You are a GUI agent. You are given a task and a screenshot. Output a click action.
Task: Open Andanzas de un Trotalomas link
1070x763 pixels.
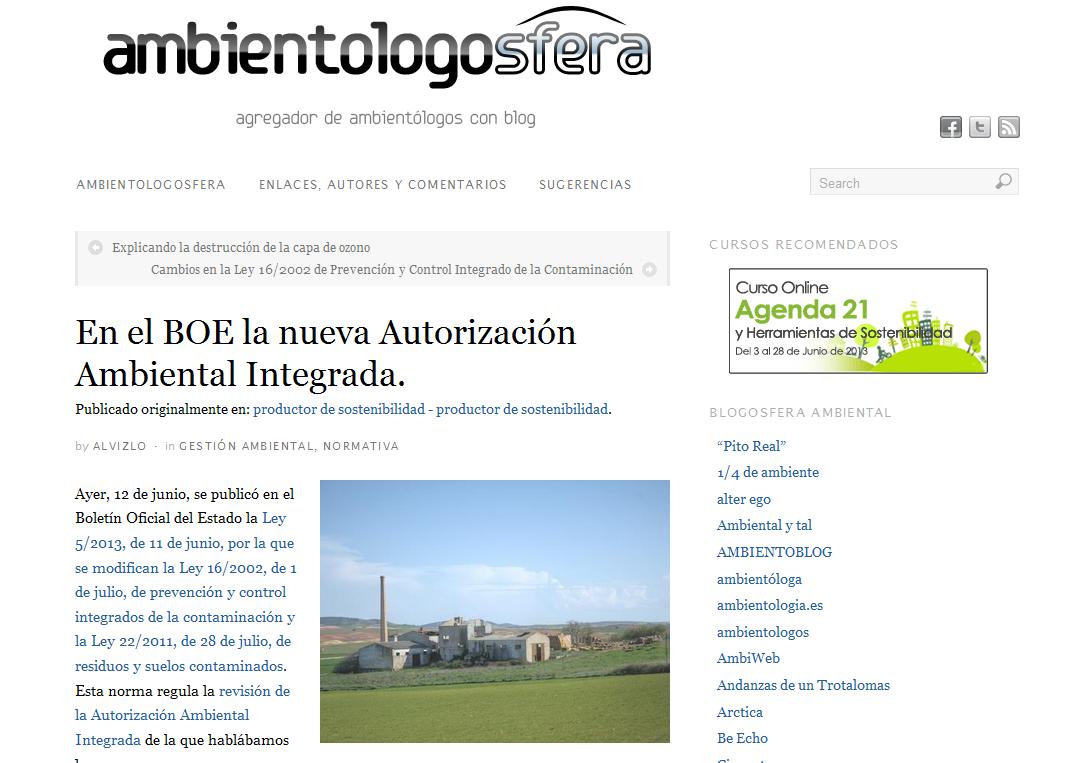pyautogui.click(x=803, y=685)
